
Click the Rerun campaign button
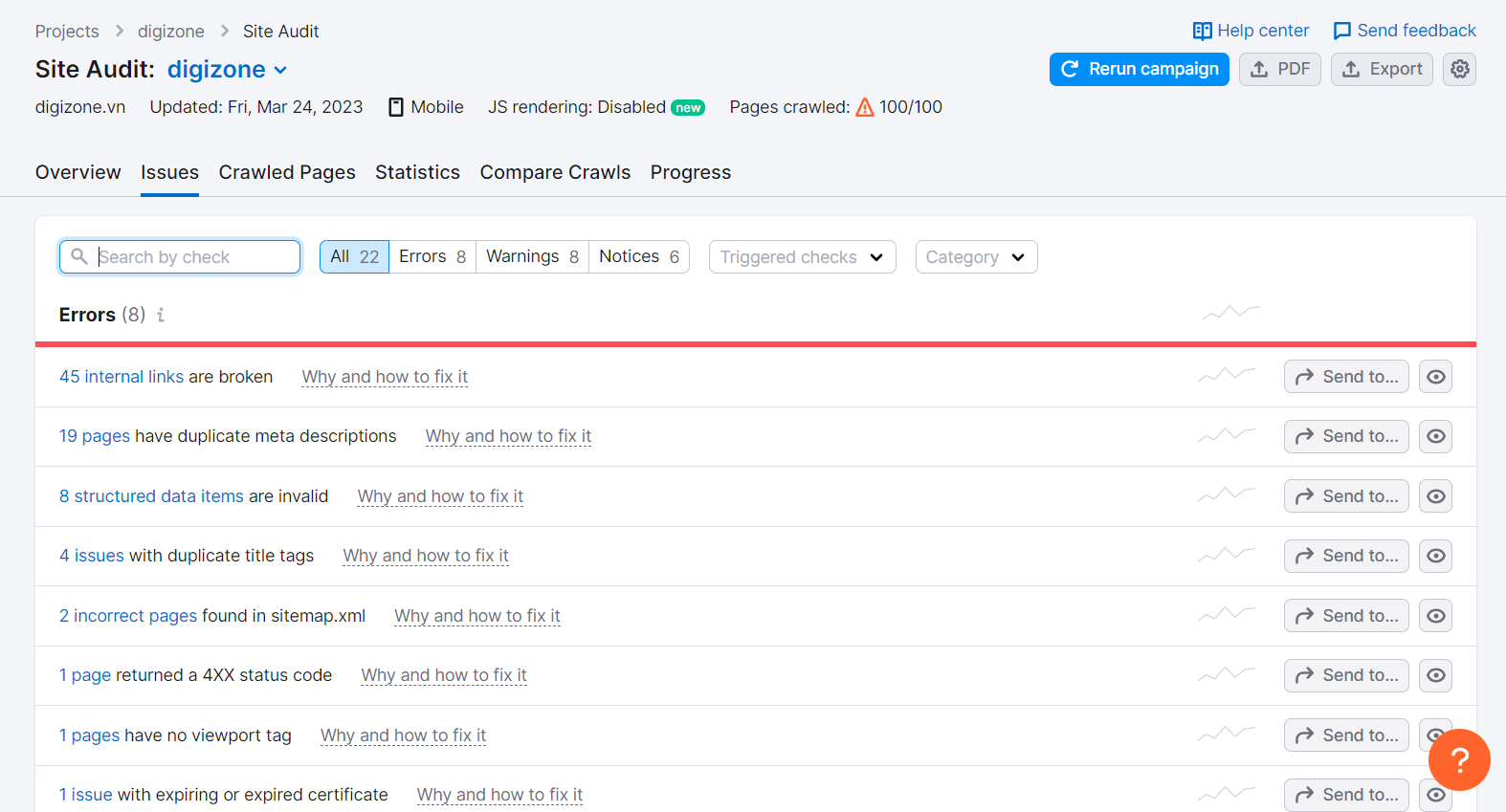pos(1139,69)
